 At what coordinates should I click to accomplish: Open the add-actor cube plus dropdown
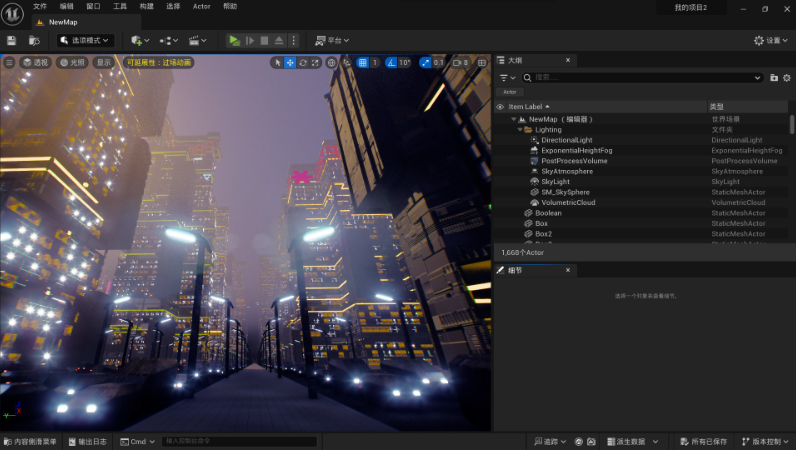coord(140,41)
